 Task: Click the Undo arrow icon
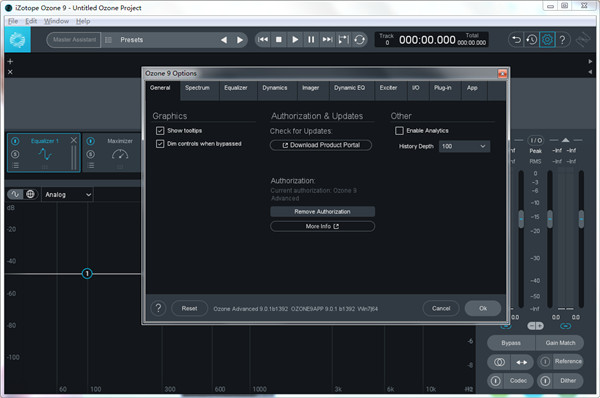516,39
